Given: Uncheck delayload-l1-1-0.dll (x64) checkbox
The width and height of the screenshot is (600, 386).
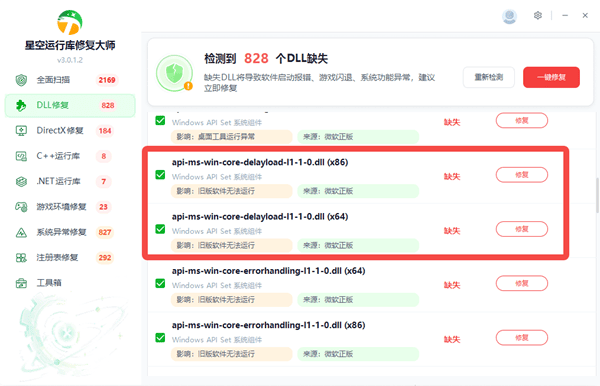Looking at the screenshot, I should tap(160, 229).
